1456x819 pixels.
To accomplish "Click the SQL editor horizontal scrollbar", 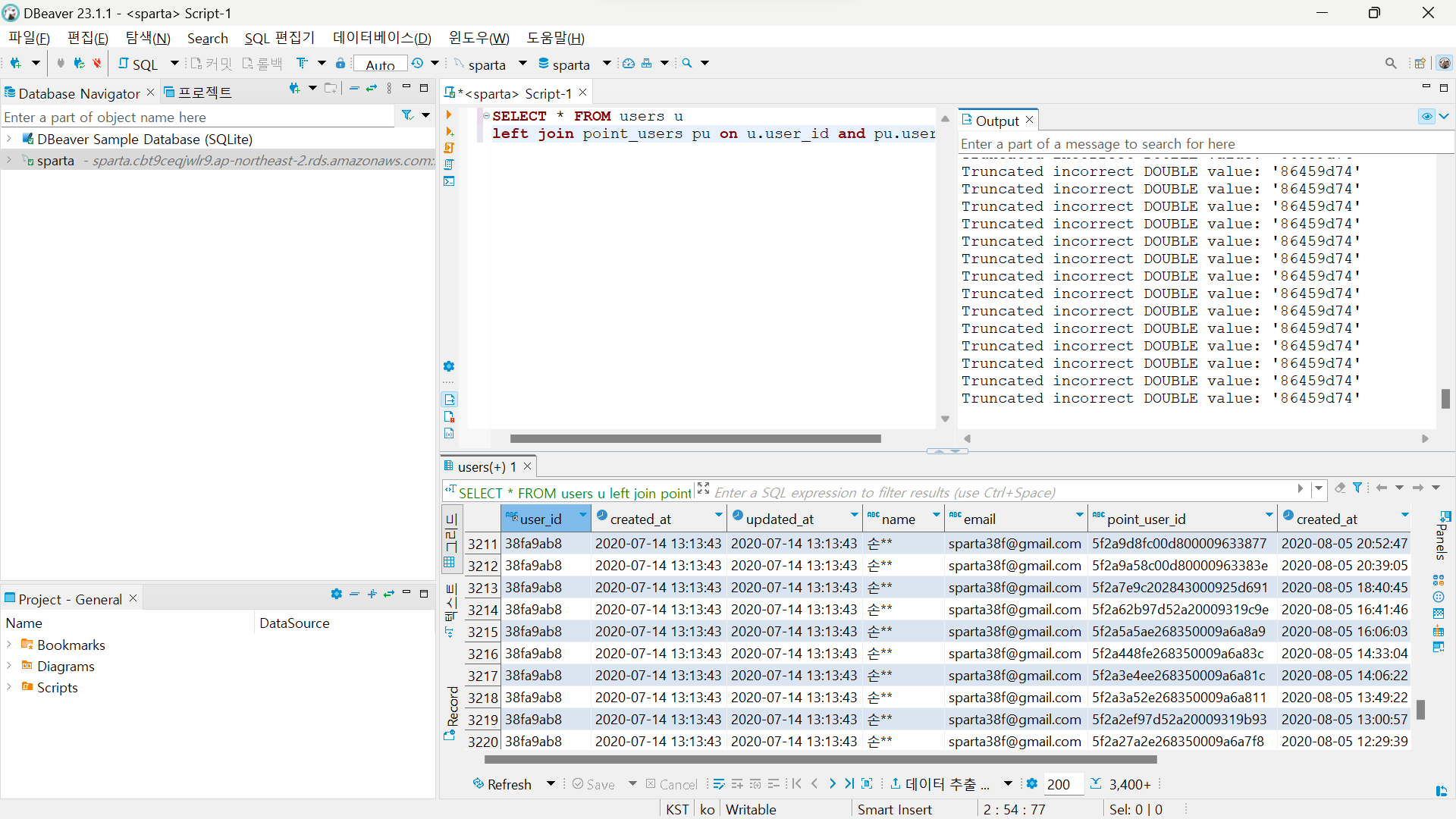I will click(x=695, y=438).
